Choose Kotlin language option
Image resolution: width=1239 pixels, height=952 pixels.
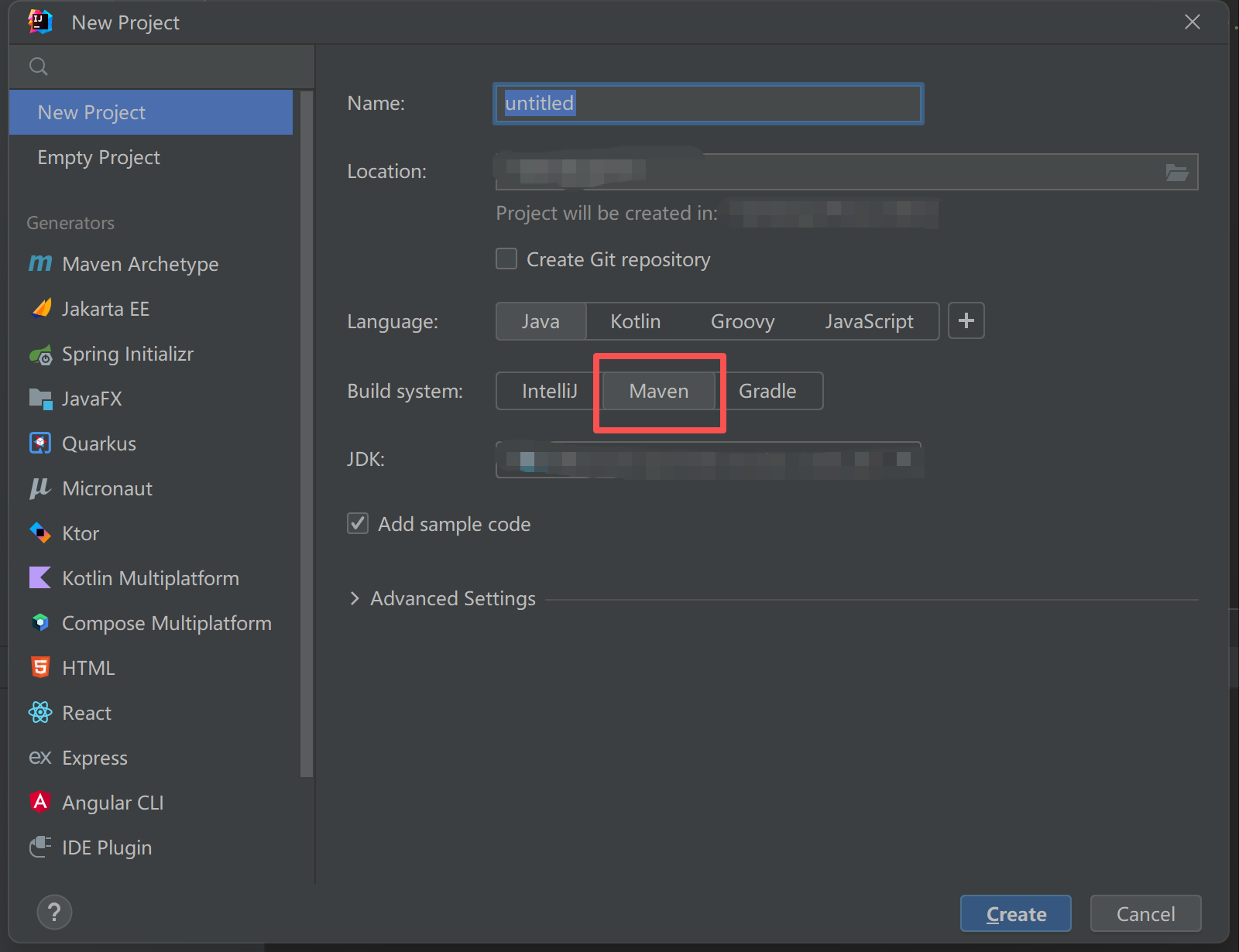pyautogui.click(x=636, y=321)
